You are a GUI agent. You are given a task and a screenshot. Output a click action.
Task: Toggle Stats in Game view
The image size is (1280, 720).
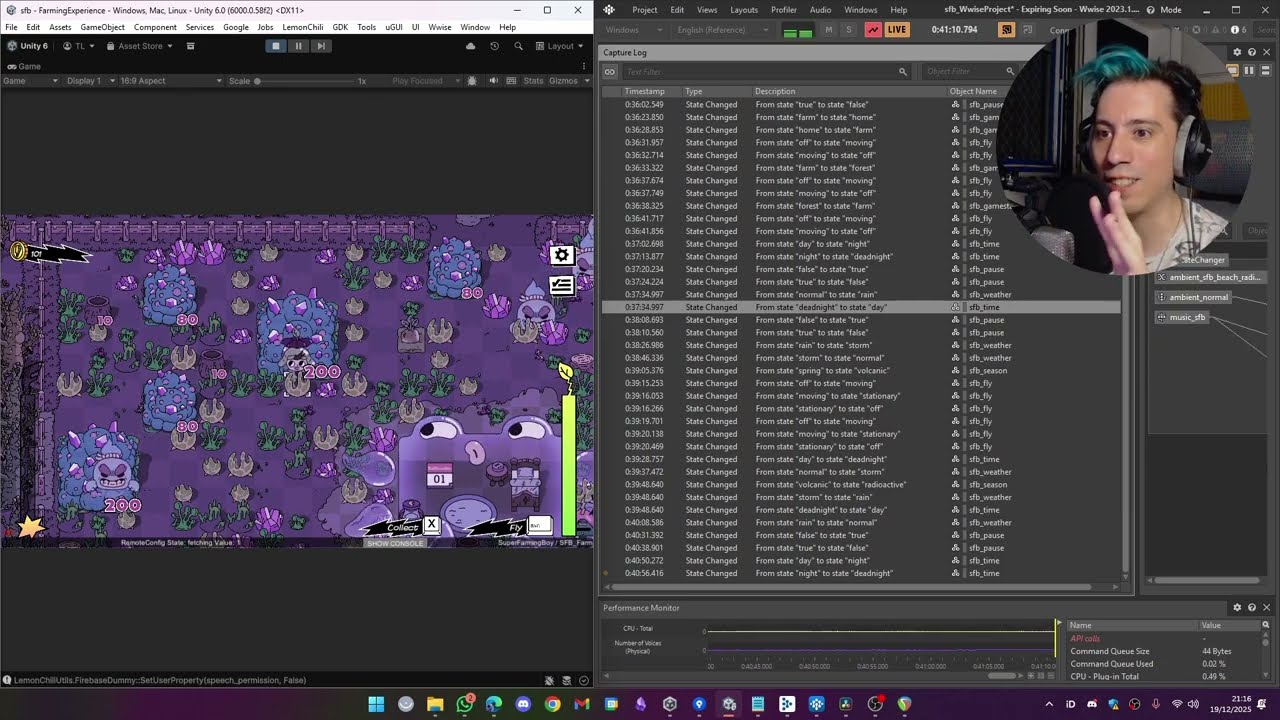pyautogui.click(x=533, y=81)
